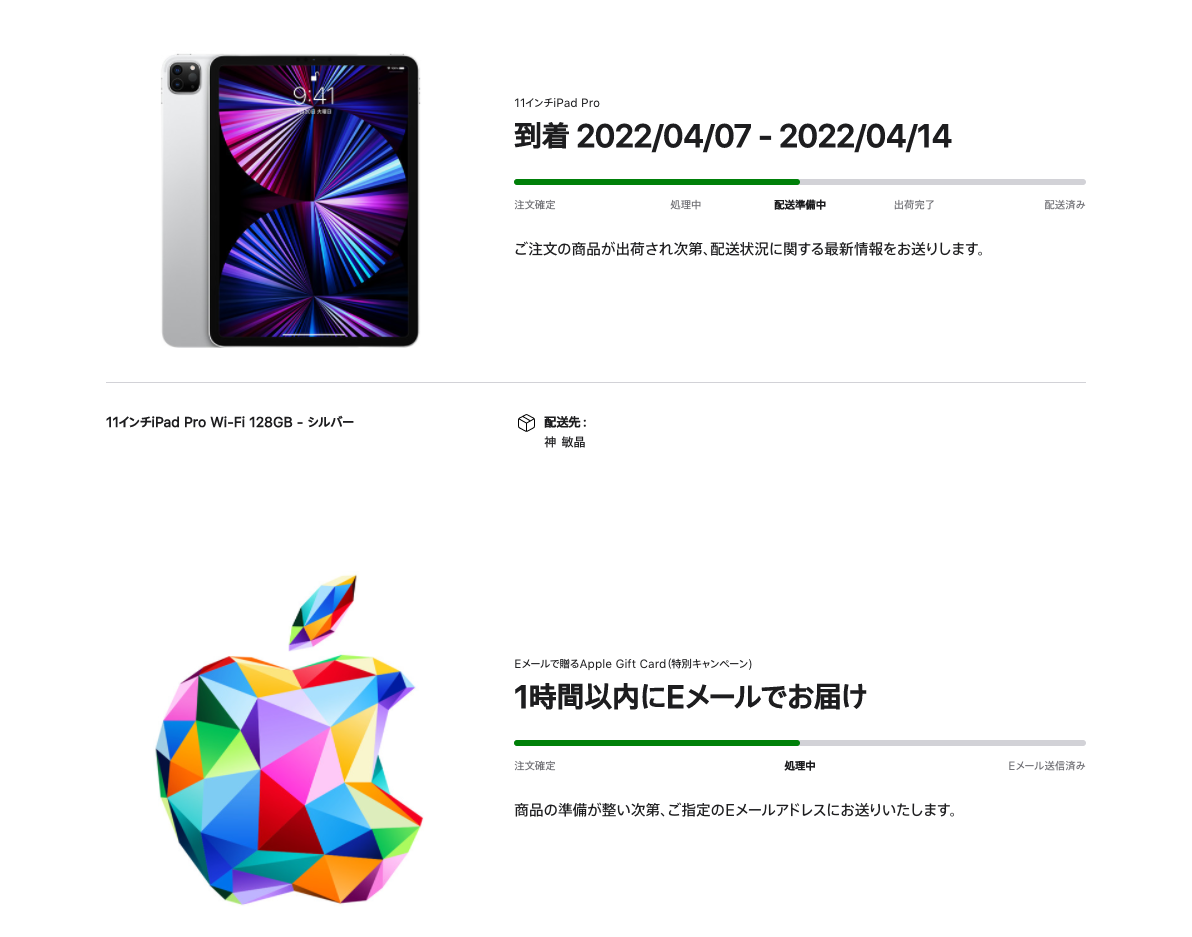This screenshot has height=937, width=1192.
Task: Click the 11インチiPad Pro Wi-Fi 128GB - シルバー product name
Action: (230, 422)
